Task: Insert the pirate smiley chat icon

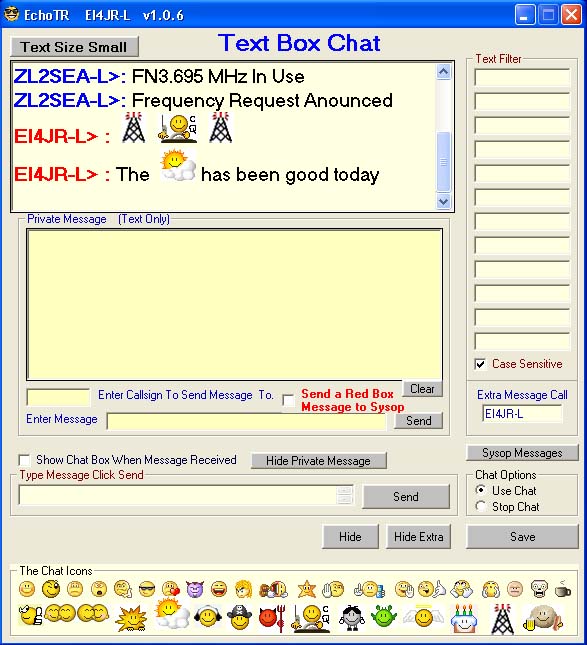Action: 239,617
